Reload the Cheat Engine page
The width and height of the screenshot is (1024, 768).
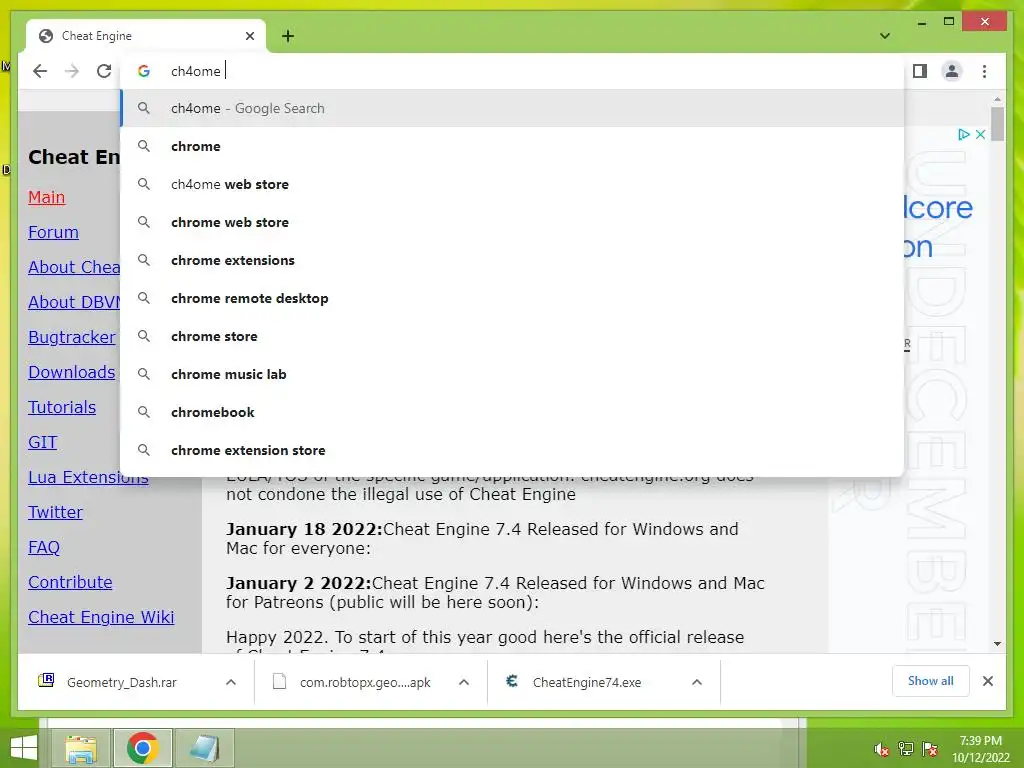point(104,71)
